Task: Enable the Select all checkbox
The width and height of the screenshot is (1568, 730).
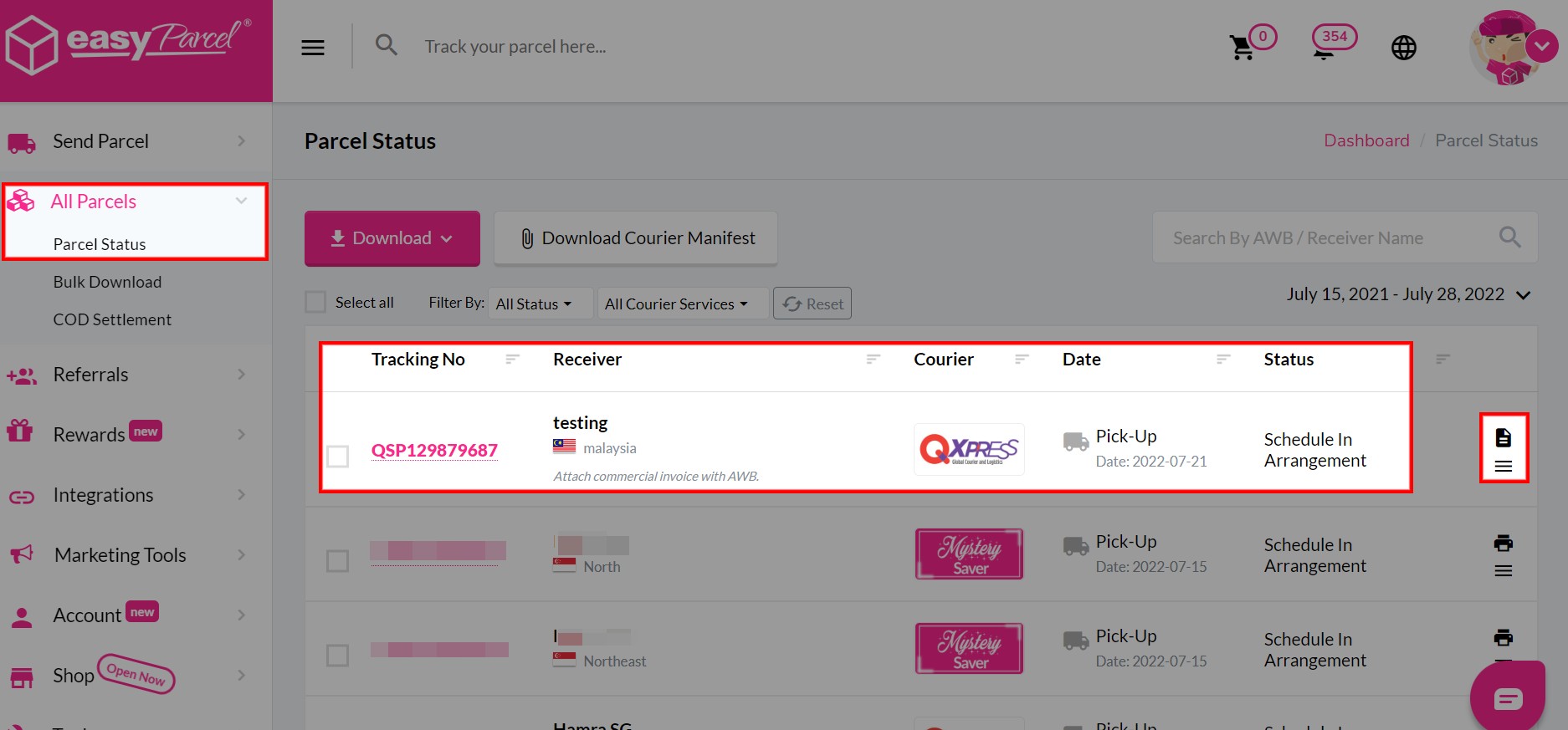Action: (x=315, y=300)
